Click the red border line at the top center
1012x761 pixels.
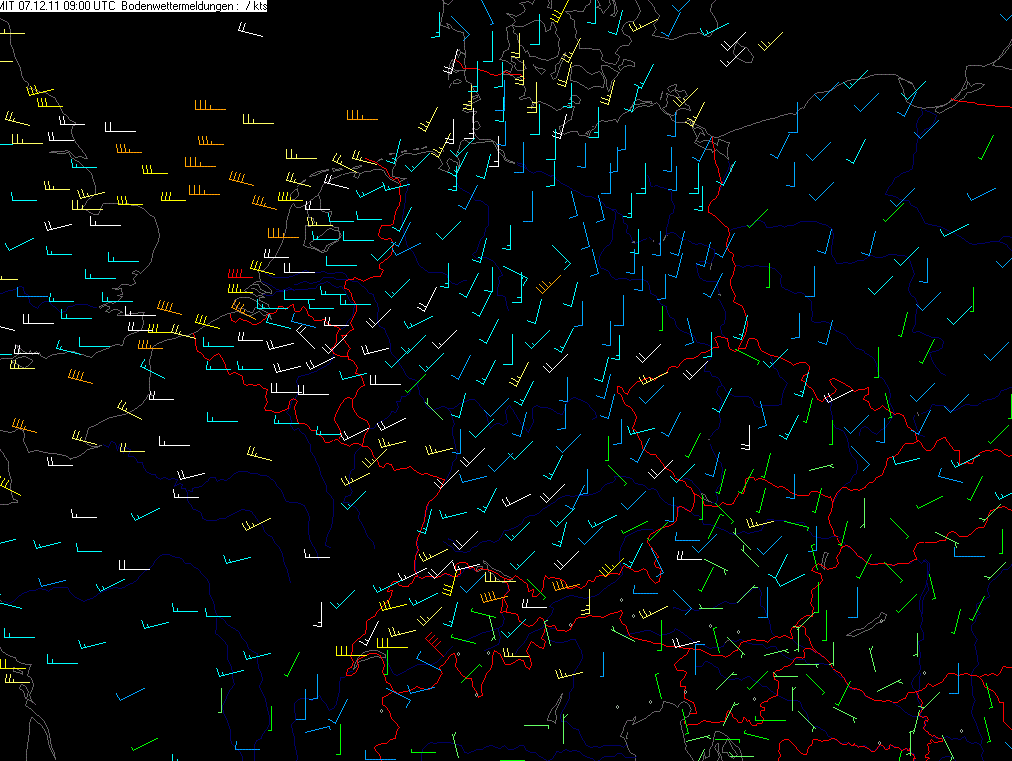pos(490,71)
